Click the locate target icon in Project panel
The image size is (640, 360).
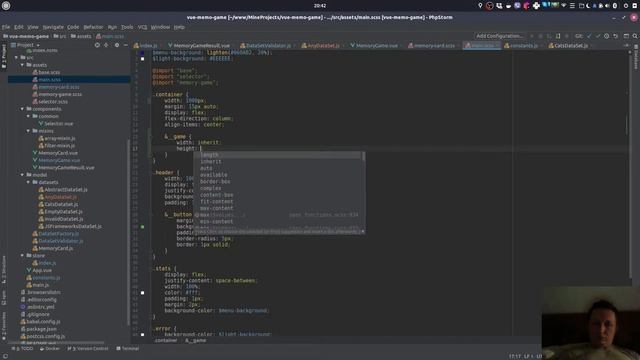(97, 45)
